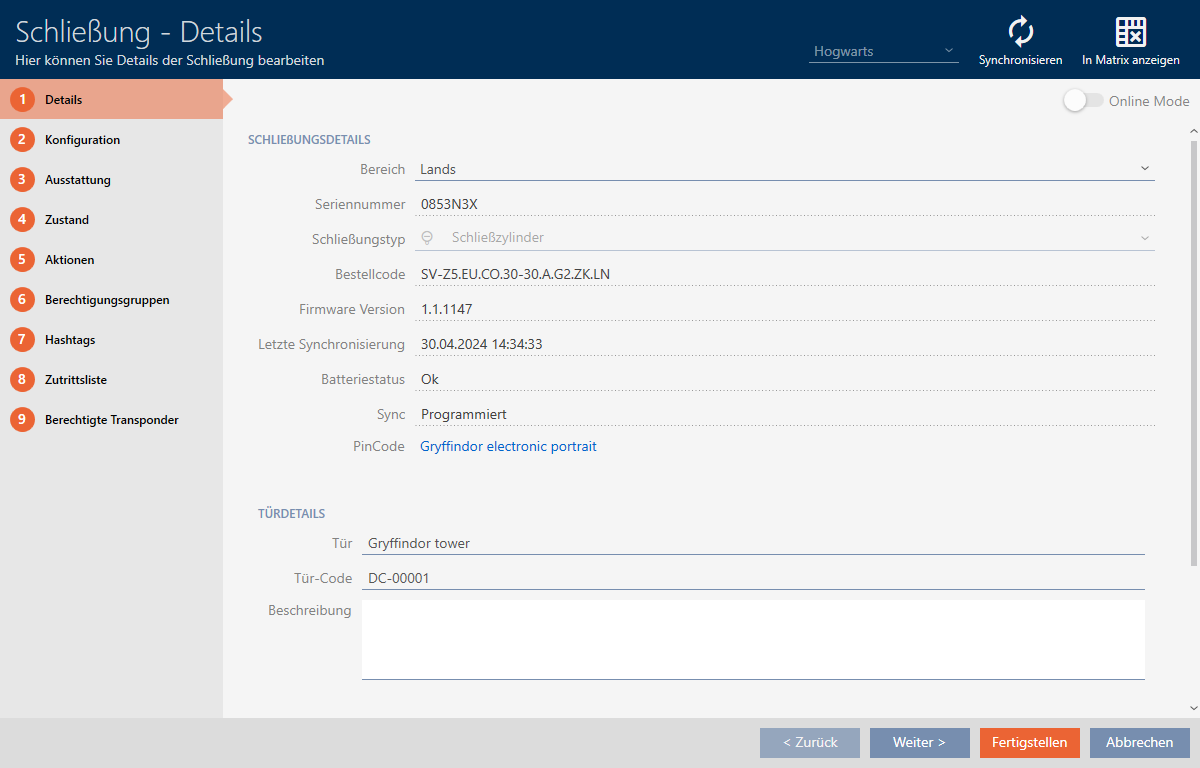Click step 2 Konfiguration number badge

[22, 140]
